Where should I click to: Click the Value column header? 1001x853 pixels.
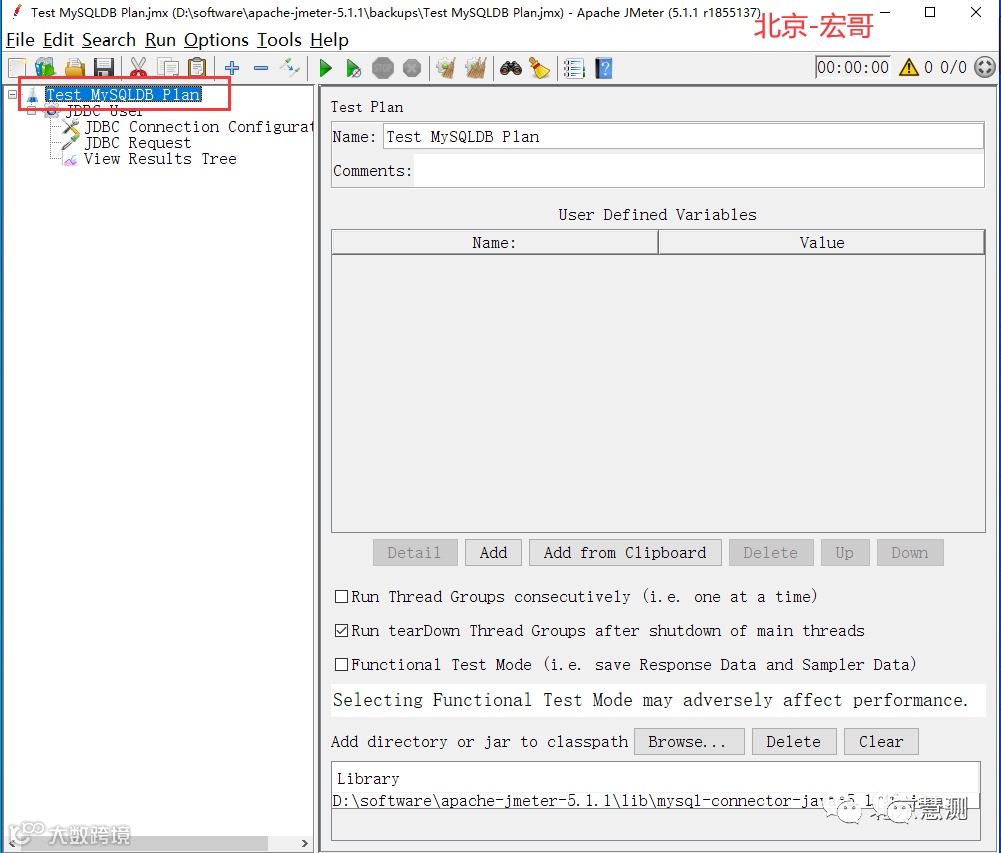coord(822,243)
